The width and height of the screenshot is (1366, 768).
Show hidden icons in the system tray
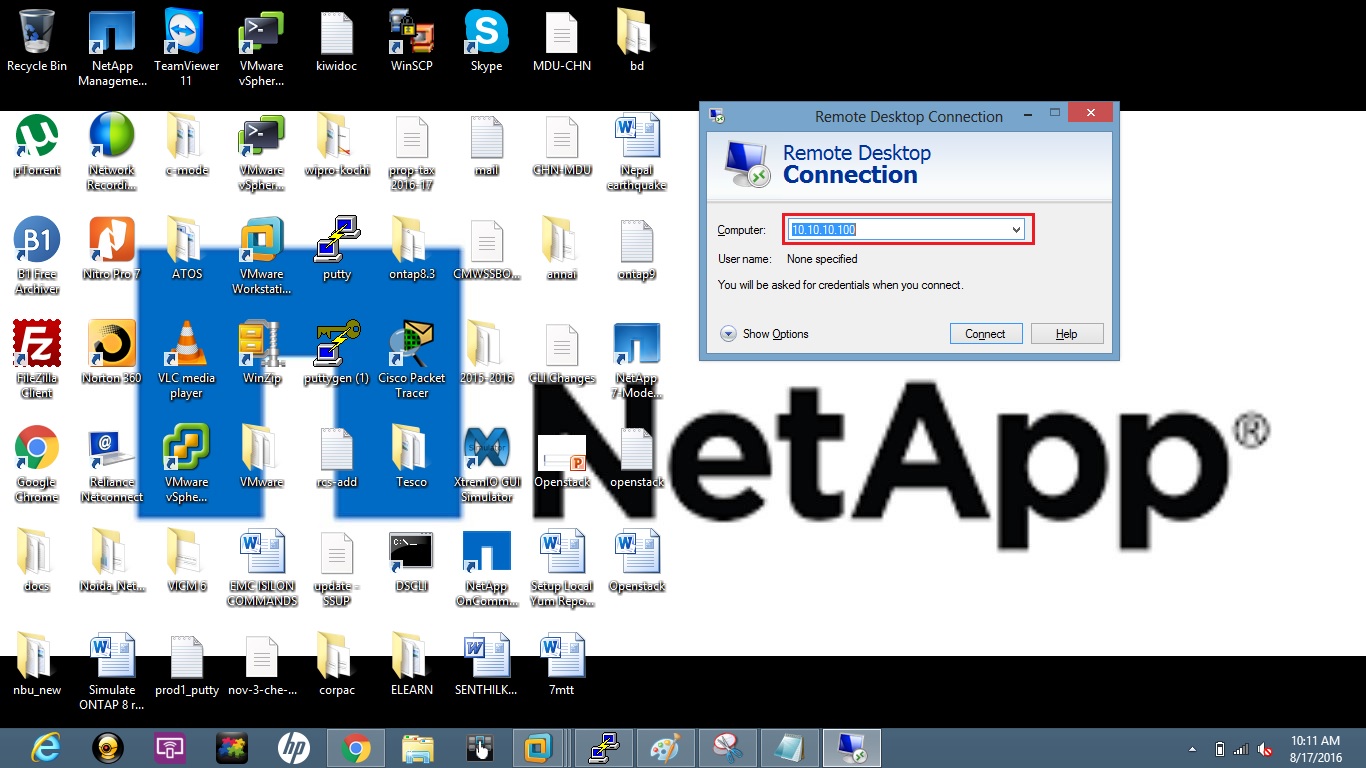pos(1191,748)
